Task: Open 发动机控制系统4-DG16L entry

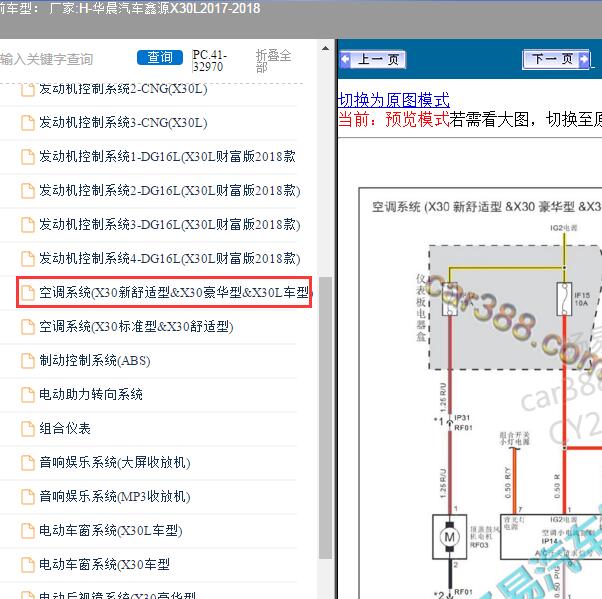Action: click(170, 258)
